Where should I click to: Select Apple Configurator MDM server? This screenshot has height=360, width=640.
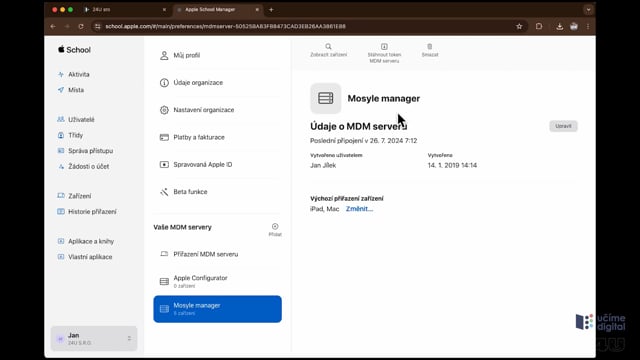click(x=217, y=281)
